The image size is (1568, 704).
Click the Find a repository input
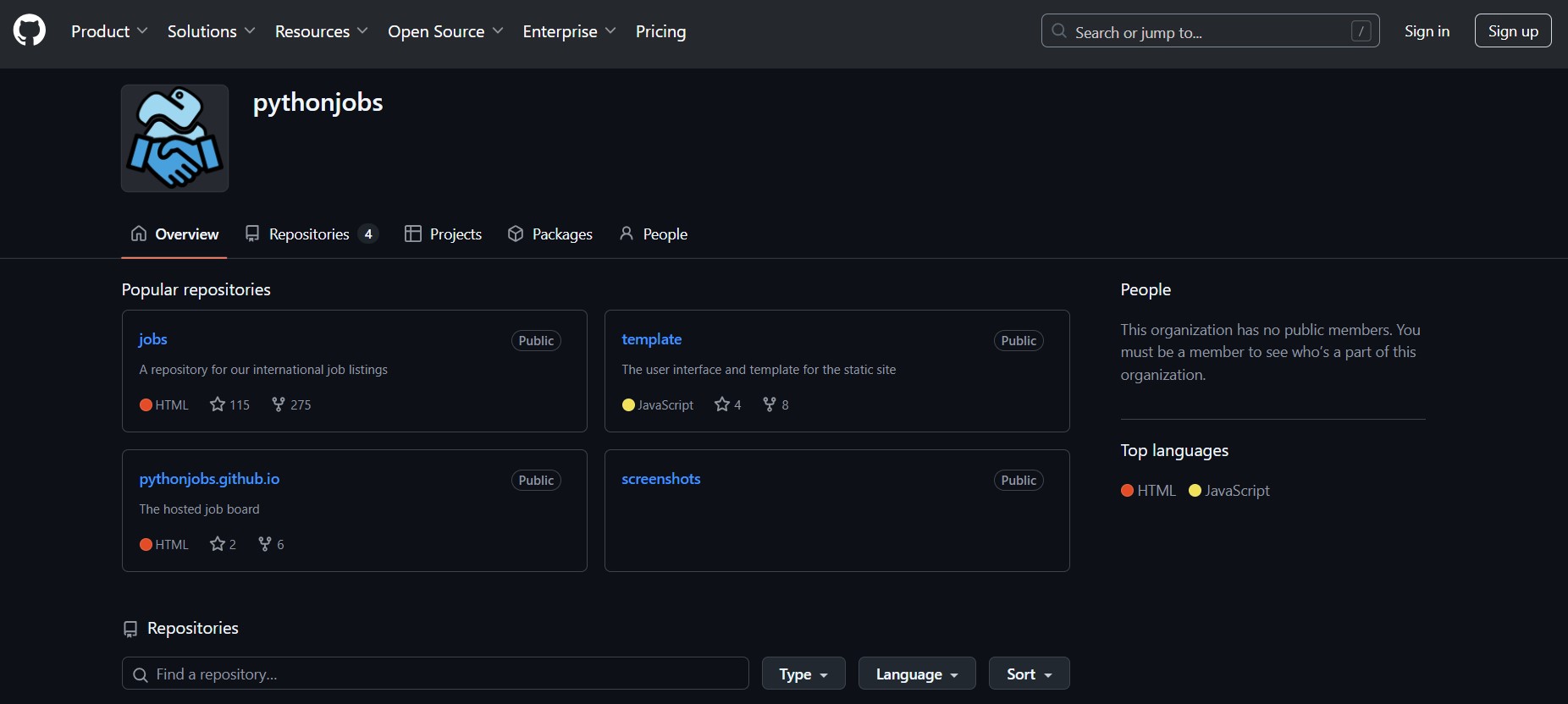435,674
